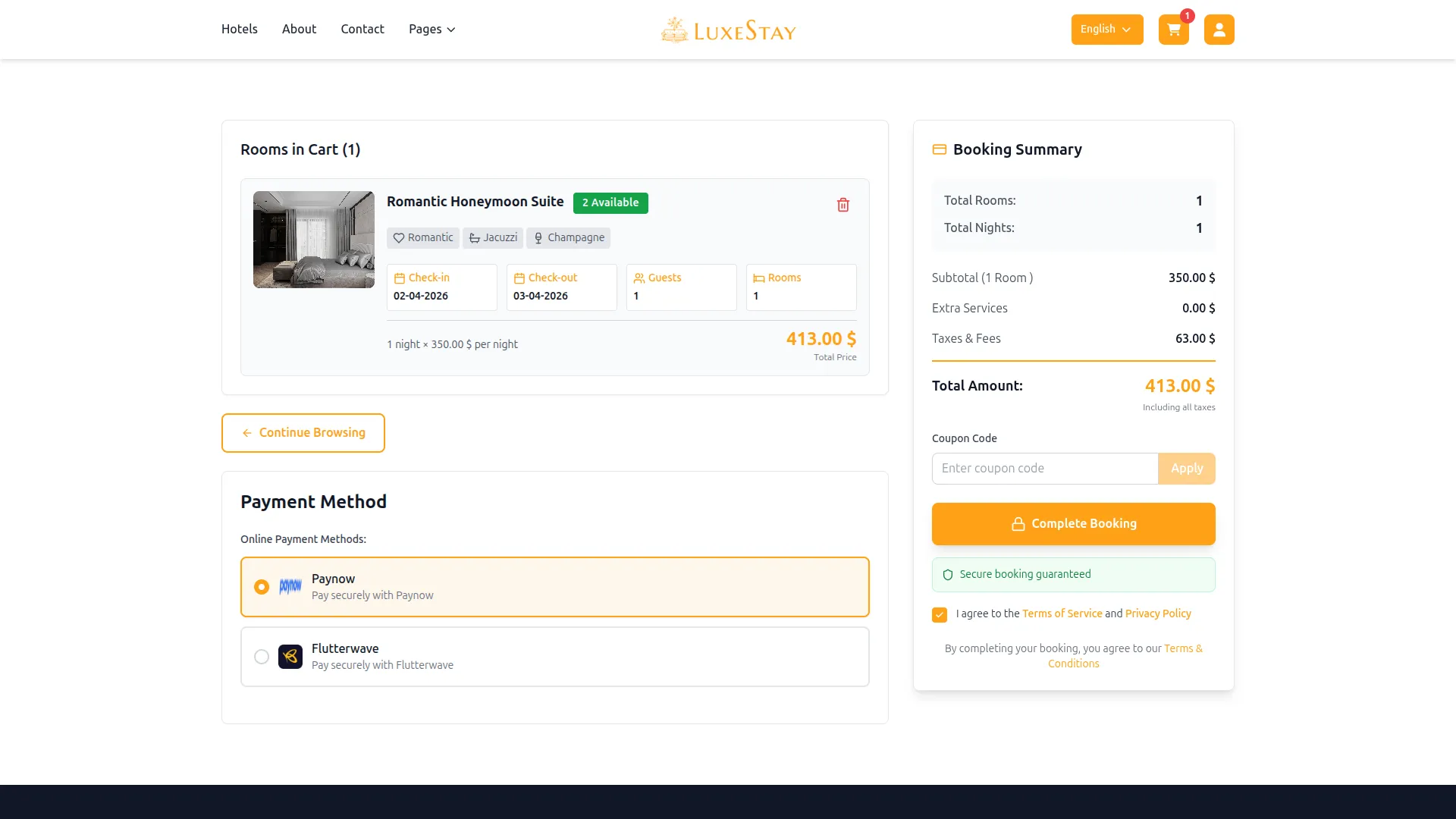Click the Guests people icon
This screenshot has height=819, width=1456.
click(639, 278)
